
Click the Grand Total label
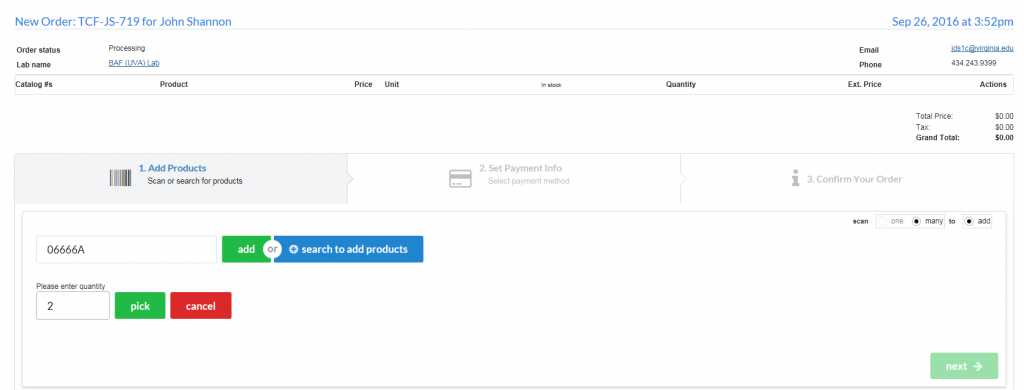pyautogui.click(x=938, y=138)
